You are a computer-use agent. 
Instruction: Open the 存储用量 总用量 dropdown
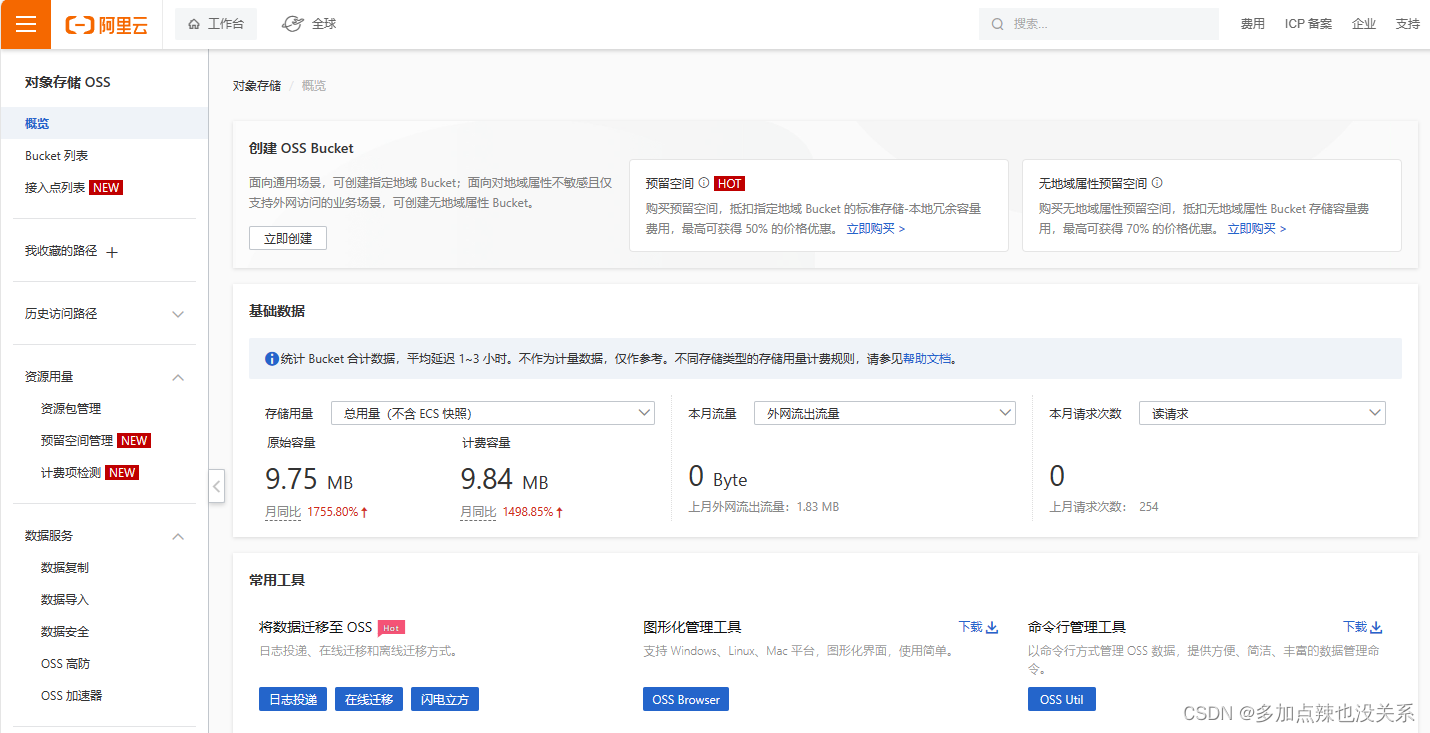point(493,413)
